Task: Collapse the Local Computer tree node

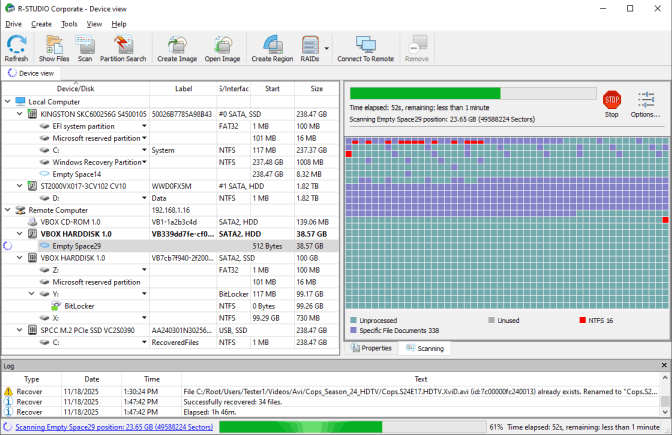Action: point(9,102)
